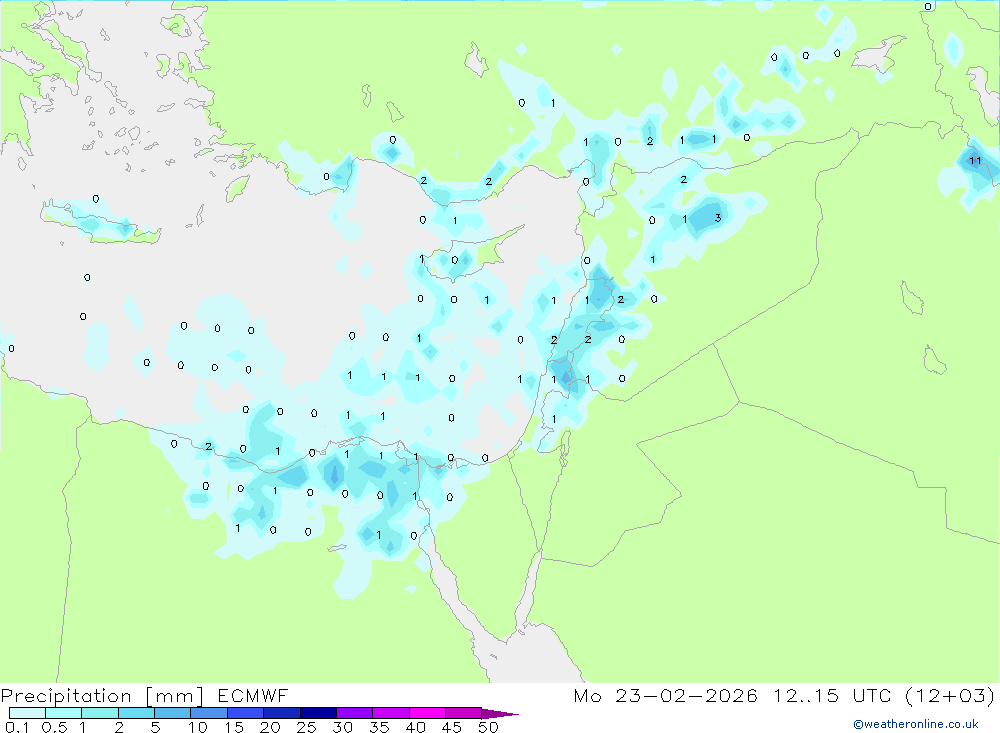
Task: Open the weatheronline.co.uk copyright link
Action: click(x=915, y=724)
